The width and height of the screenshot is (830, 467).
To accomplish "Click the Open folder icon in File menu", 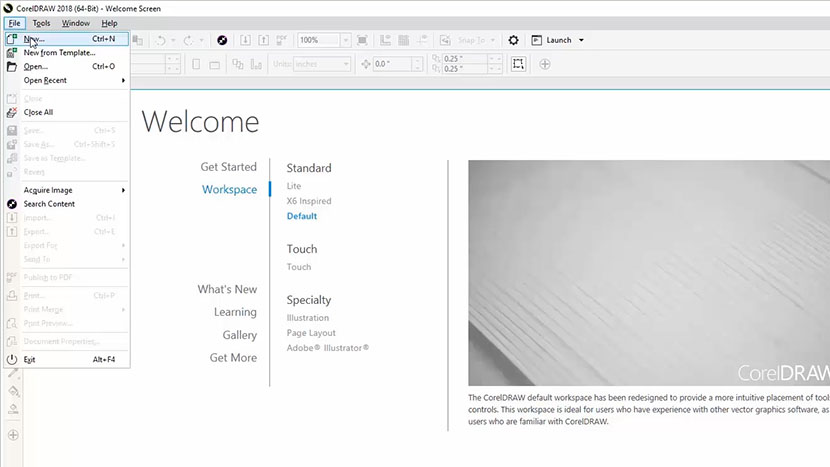I will [x=12, y=67].
